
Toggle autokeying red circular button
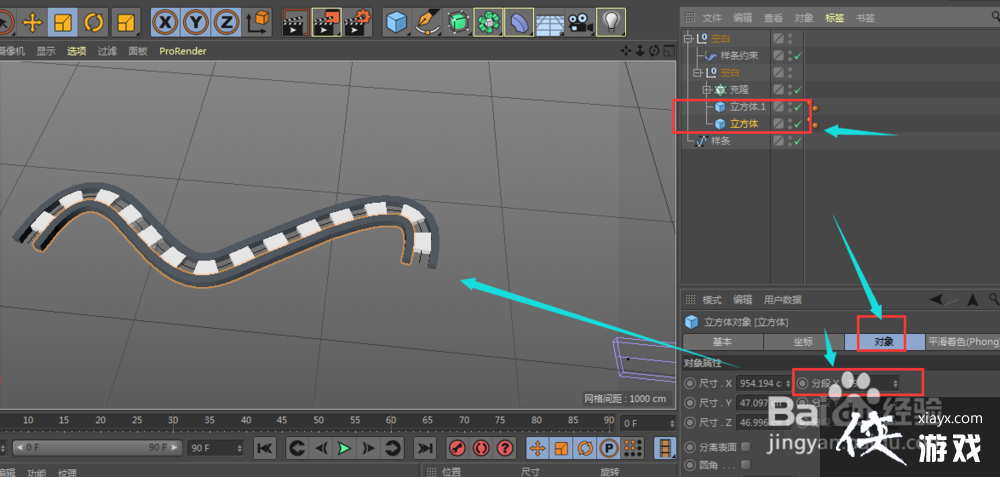(x=480, y=448)
